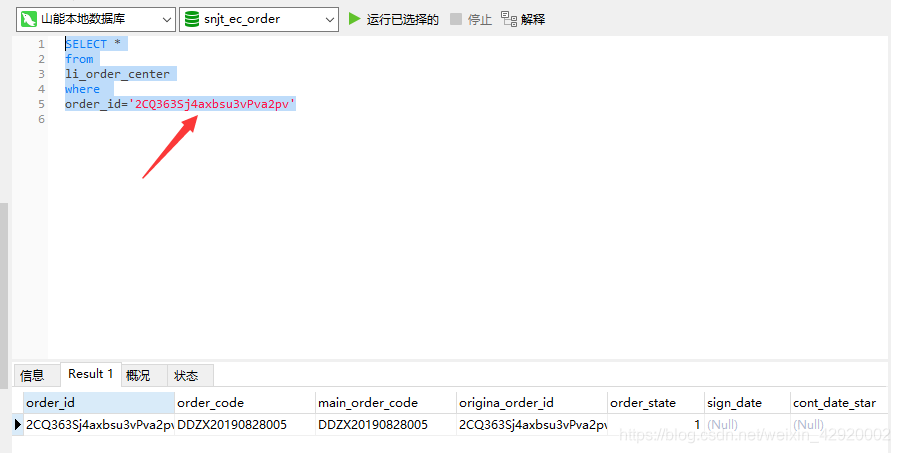Select the order_state cell with value 1
Image resolution: width=900 pixels, height=453 pixels.
[x=656, y=425]
